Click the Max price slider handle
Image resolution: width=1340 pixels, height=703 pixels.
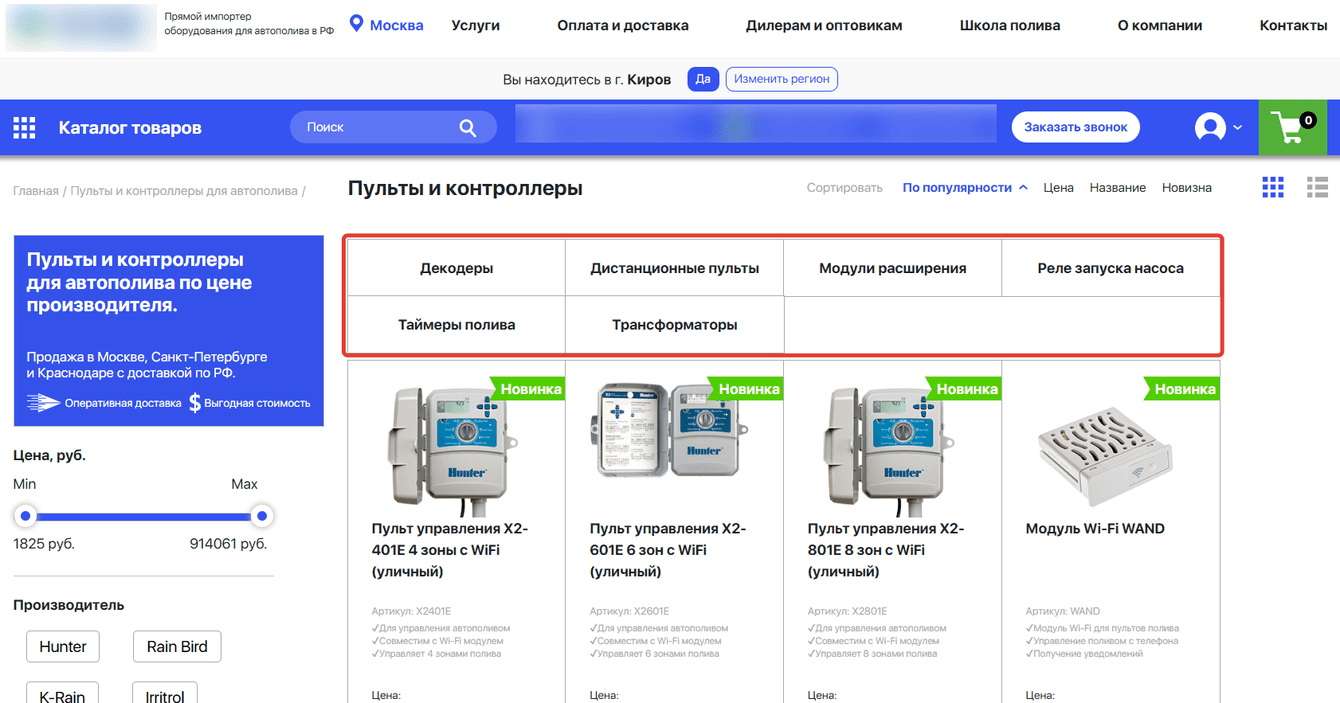click(262, 517)
